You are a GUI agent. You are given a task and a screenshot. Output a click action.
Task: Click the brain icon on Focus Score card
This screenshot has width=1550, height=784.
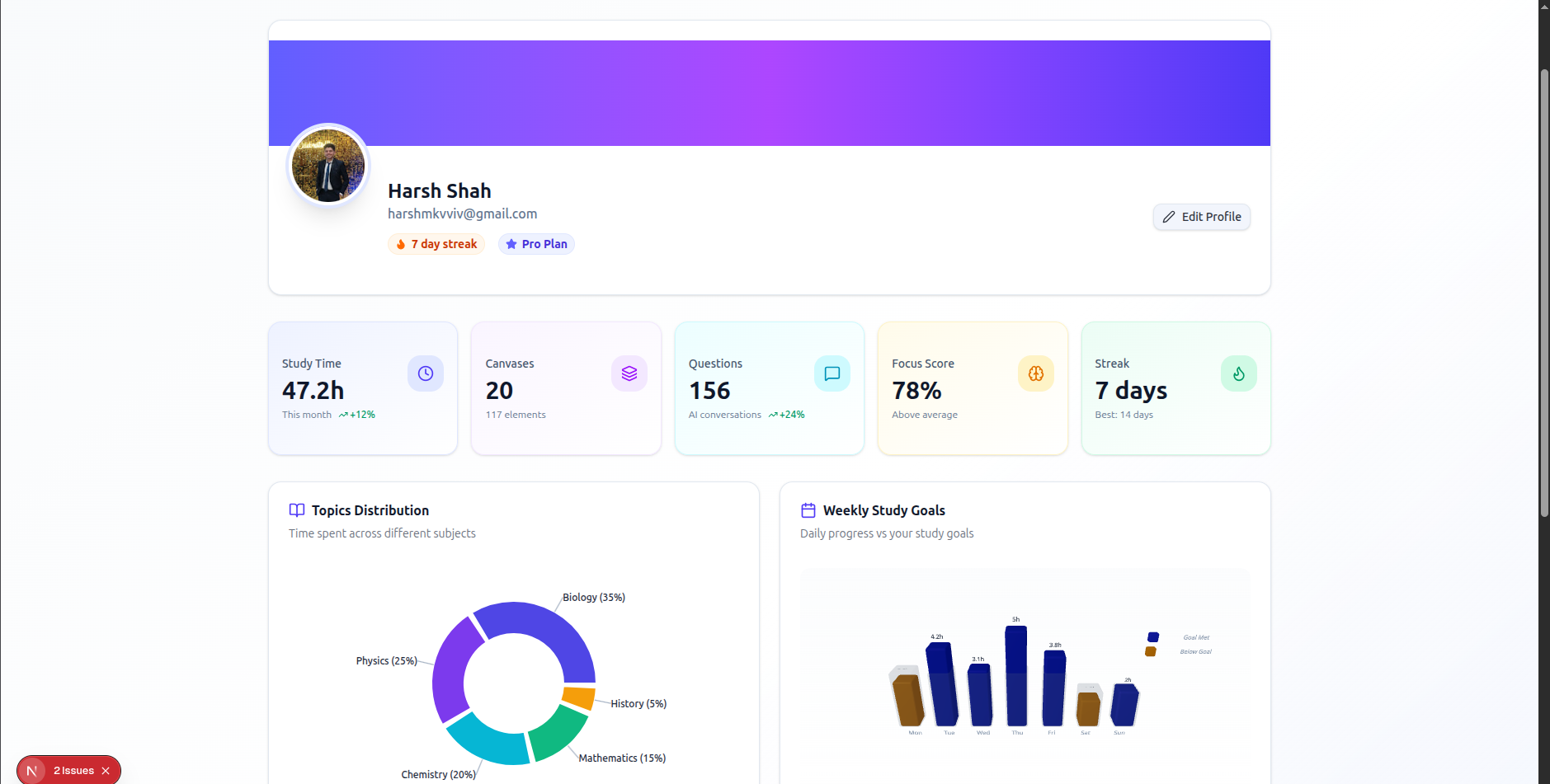point(1036,373)
